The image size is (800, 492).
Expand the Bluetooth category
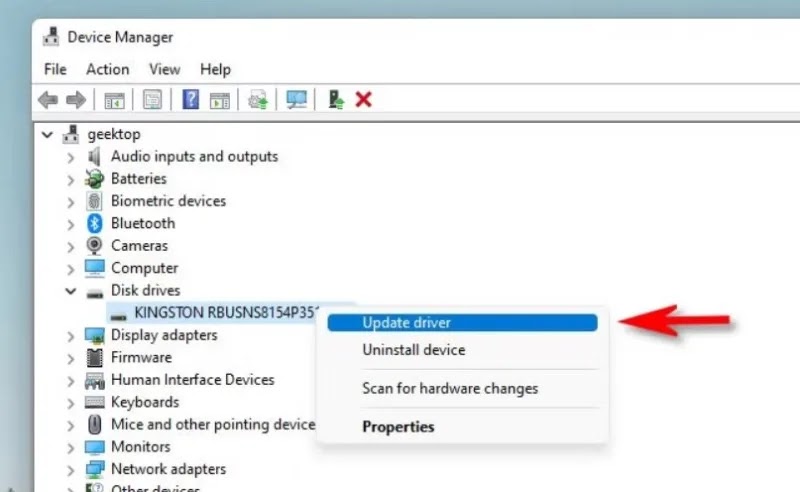point(71,224)
